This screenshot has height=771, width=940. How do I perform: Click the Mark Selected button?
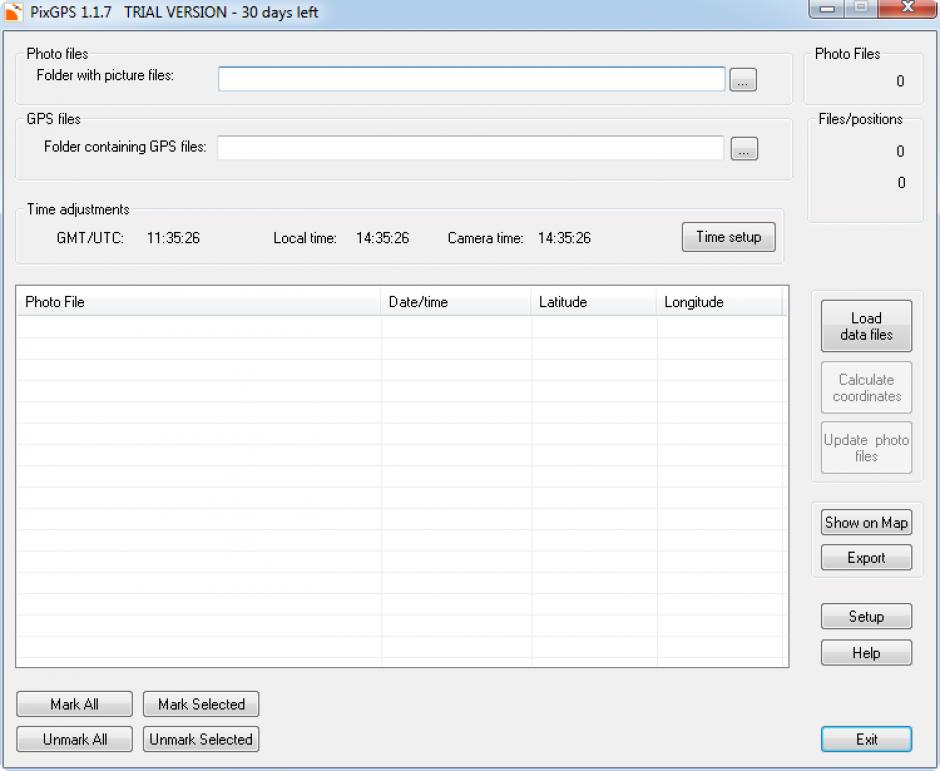tap(201, 704)
